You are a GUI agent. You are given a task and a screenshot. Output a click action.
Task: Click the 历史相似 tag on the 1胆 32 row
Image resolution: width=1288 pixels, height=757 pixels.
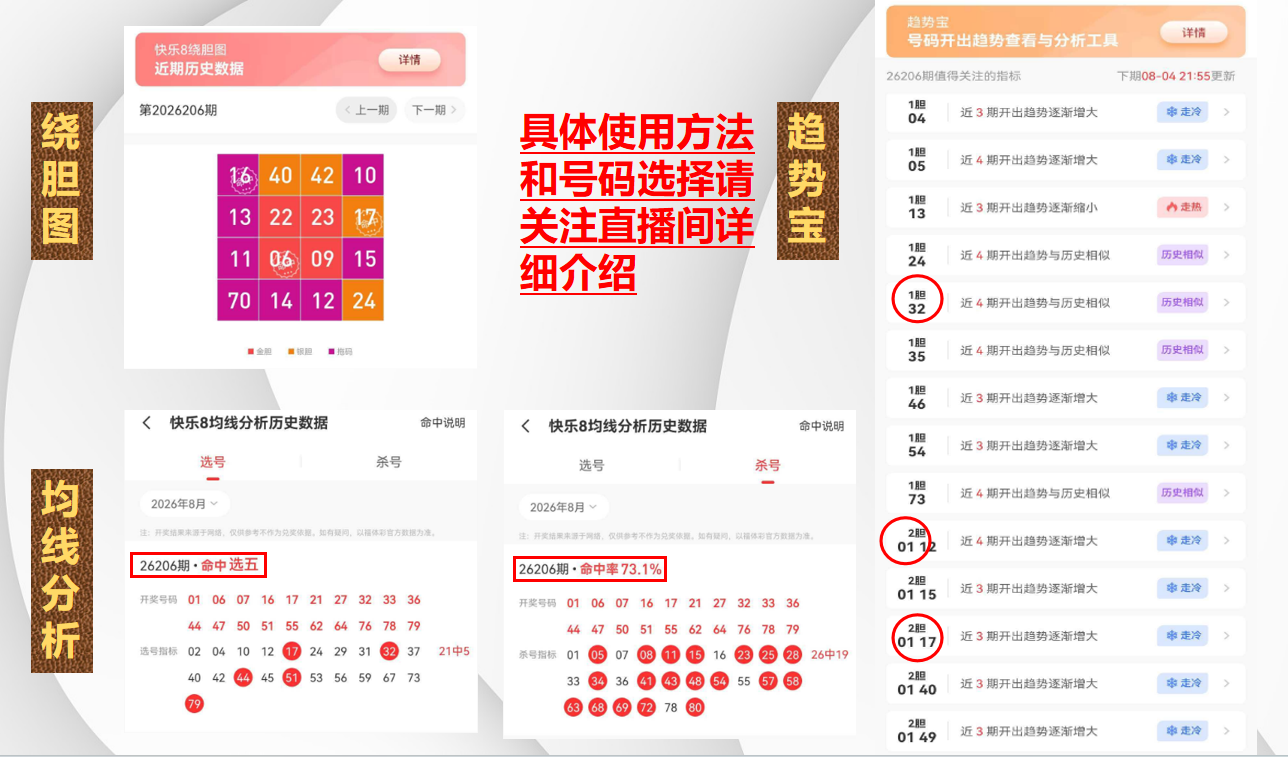(1182, 302)
